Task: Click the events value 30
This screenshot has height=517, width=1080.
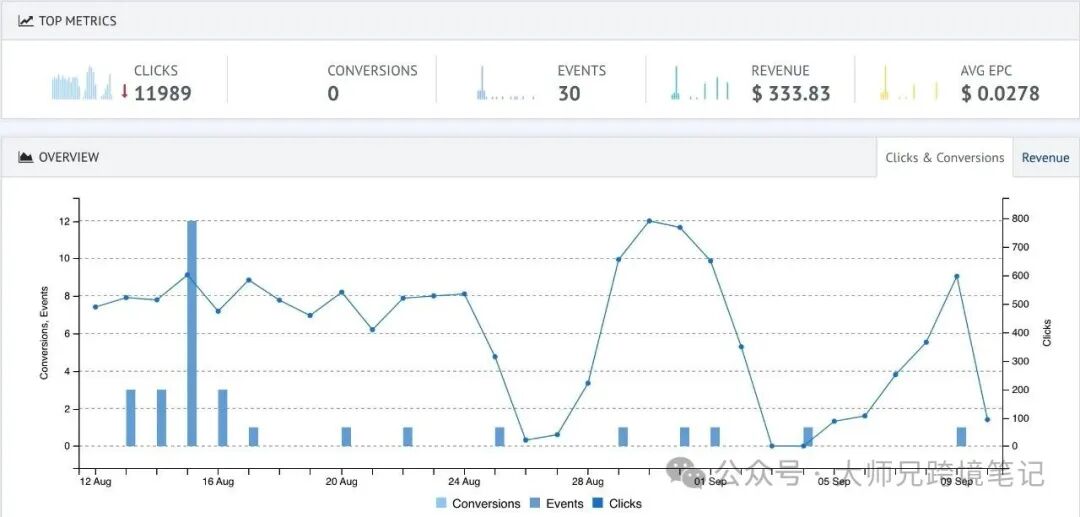Action: click(570, 94)
